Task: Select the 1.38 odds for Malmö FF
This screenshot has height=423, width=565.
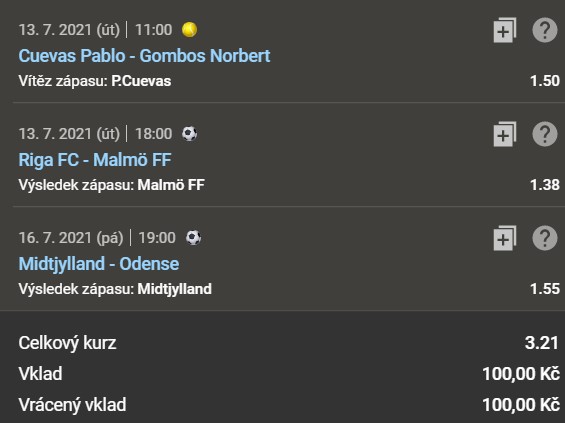Action: coord(545,185)
